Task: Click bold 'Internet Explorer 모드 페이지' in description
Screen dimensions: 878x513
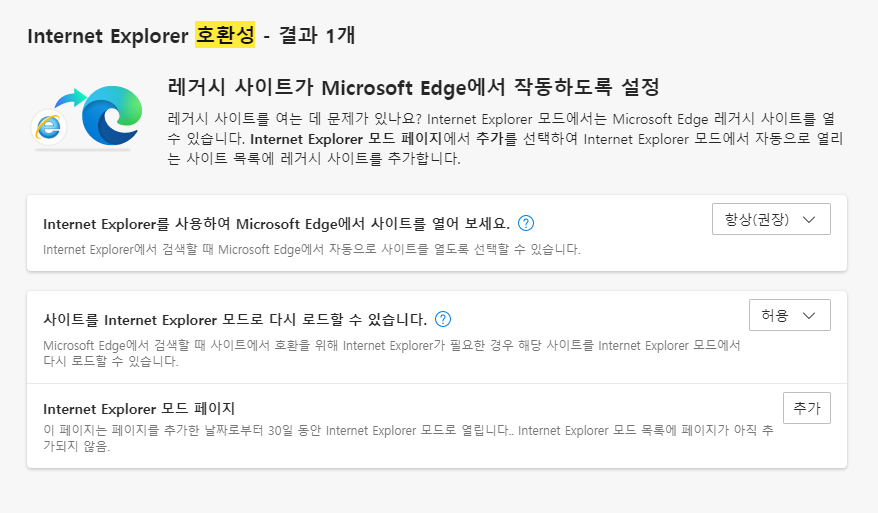Action: coord(346,139)
